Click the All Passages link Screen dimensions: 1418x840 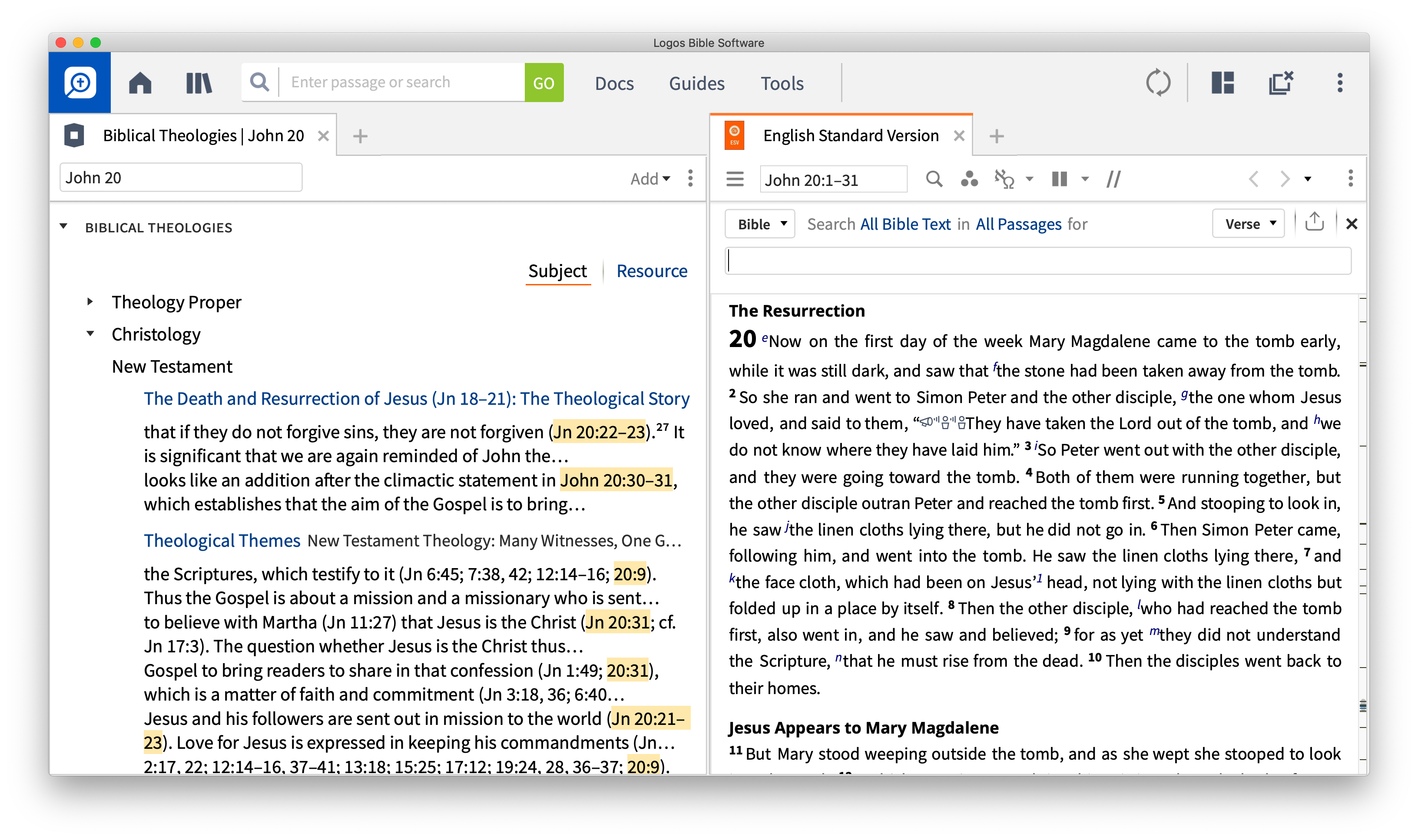pyautogui.click(x=1018, y=224)
